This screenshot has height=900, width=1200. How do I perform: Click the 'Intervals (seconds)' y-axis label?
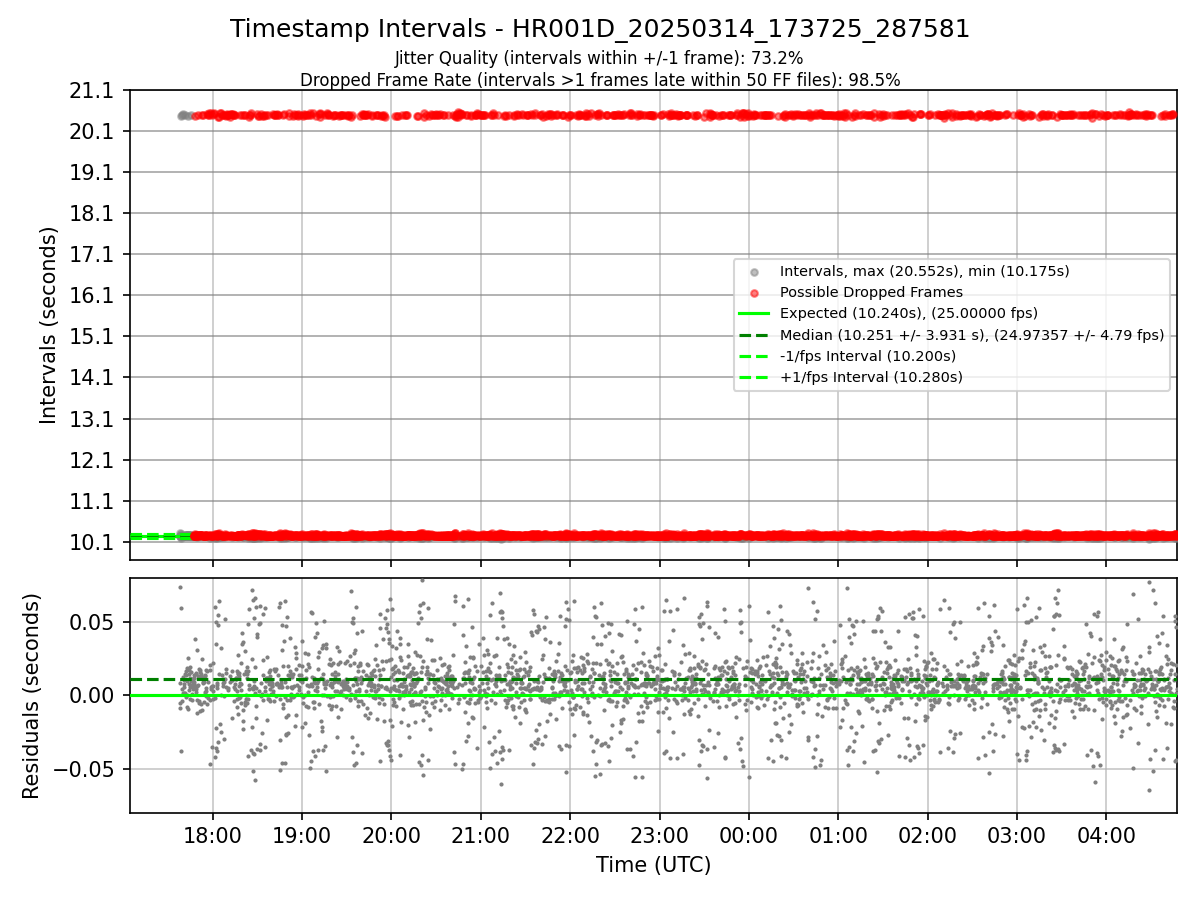click(x=49, y=325)
